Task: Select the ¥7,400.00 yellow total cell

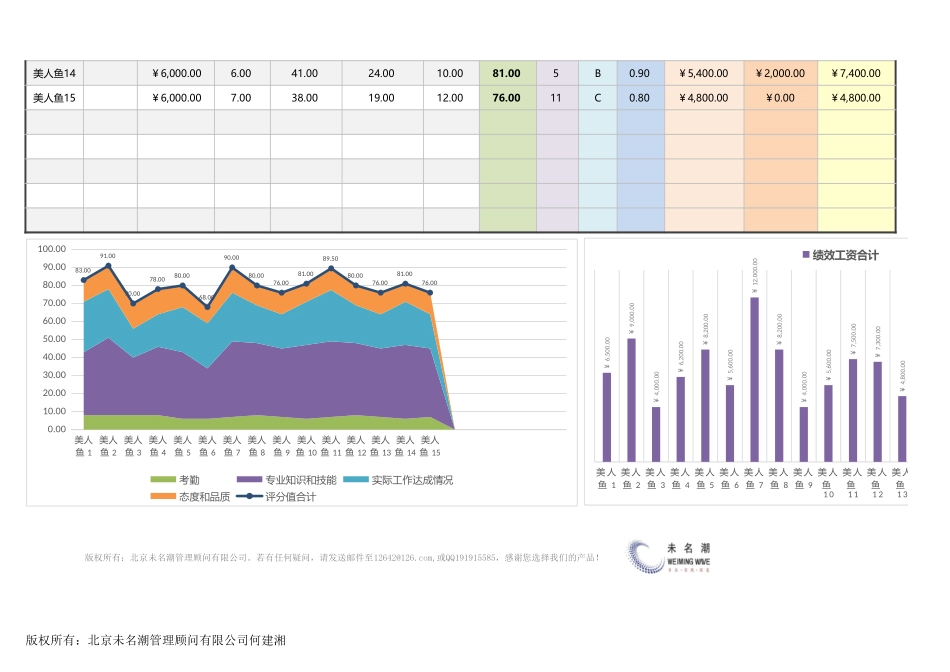Action: (855, 72)
